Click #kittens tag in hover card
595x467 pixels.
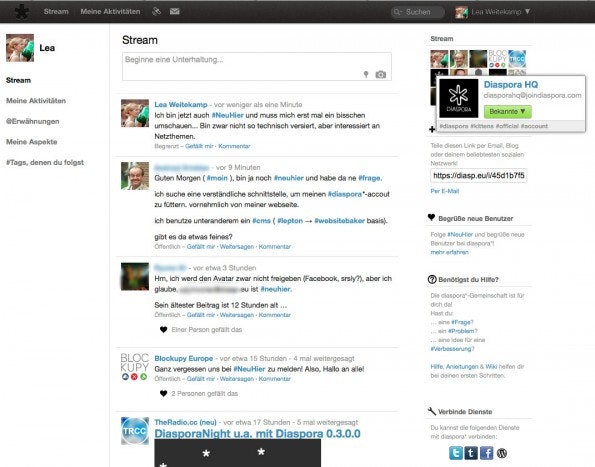click(x=482, y=126)
